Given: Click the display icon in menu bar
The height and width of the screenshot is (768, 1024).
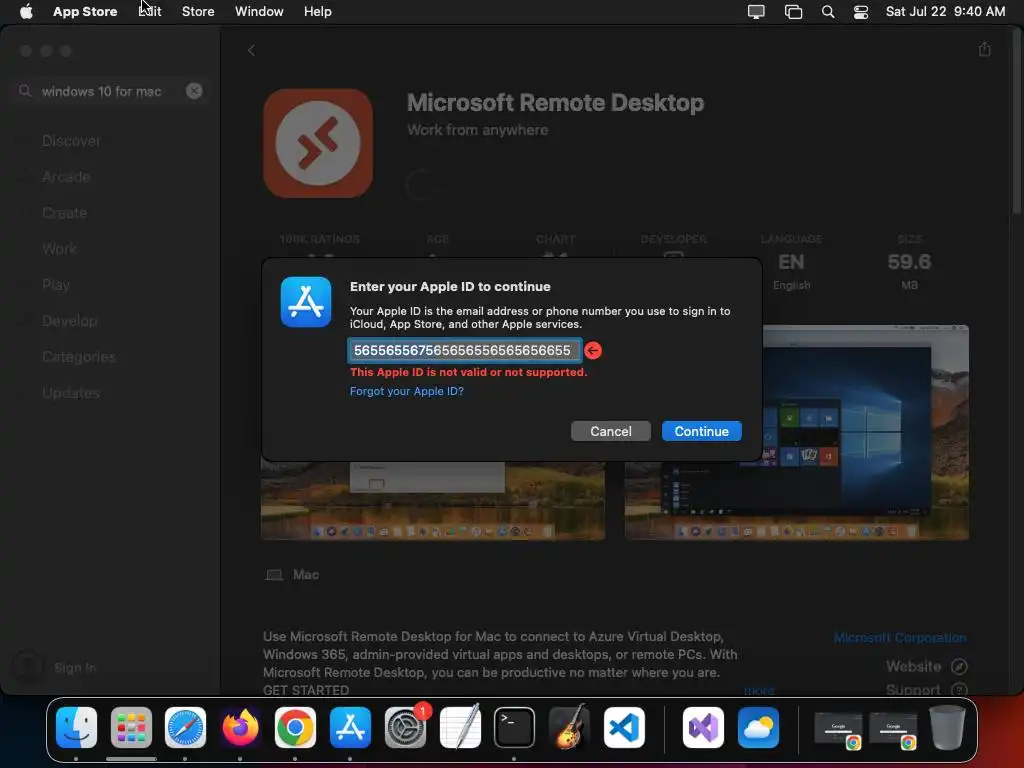Looking at the screenshot, I should (756, 11).
